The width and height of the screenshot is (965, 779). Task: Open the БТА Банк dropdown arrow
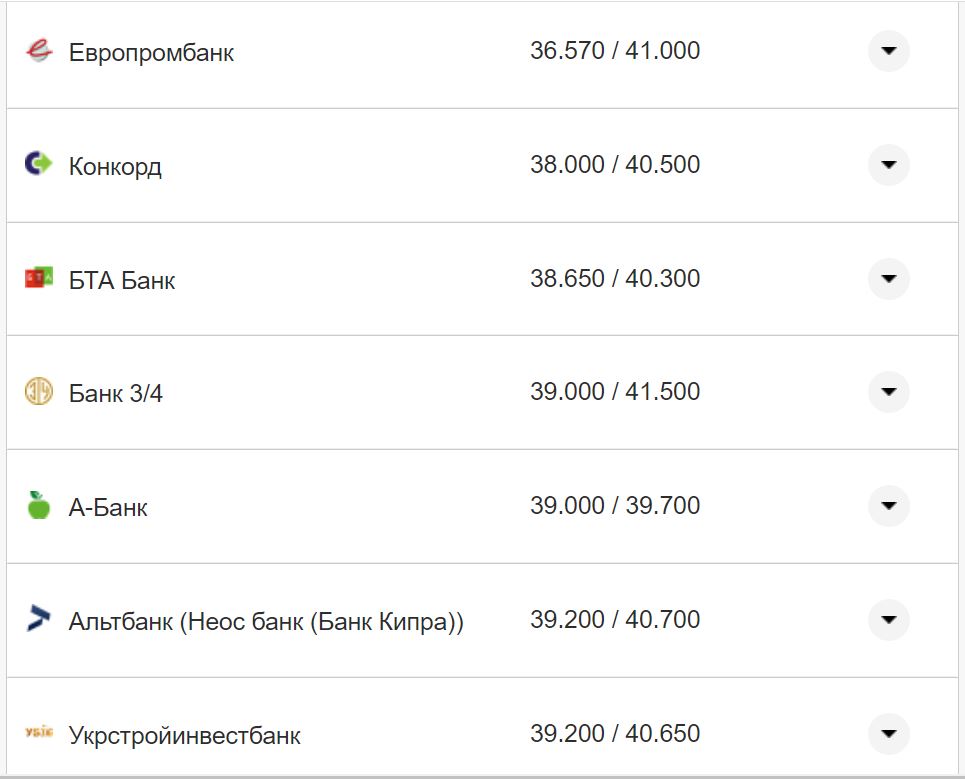[x=888, y=278]
